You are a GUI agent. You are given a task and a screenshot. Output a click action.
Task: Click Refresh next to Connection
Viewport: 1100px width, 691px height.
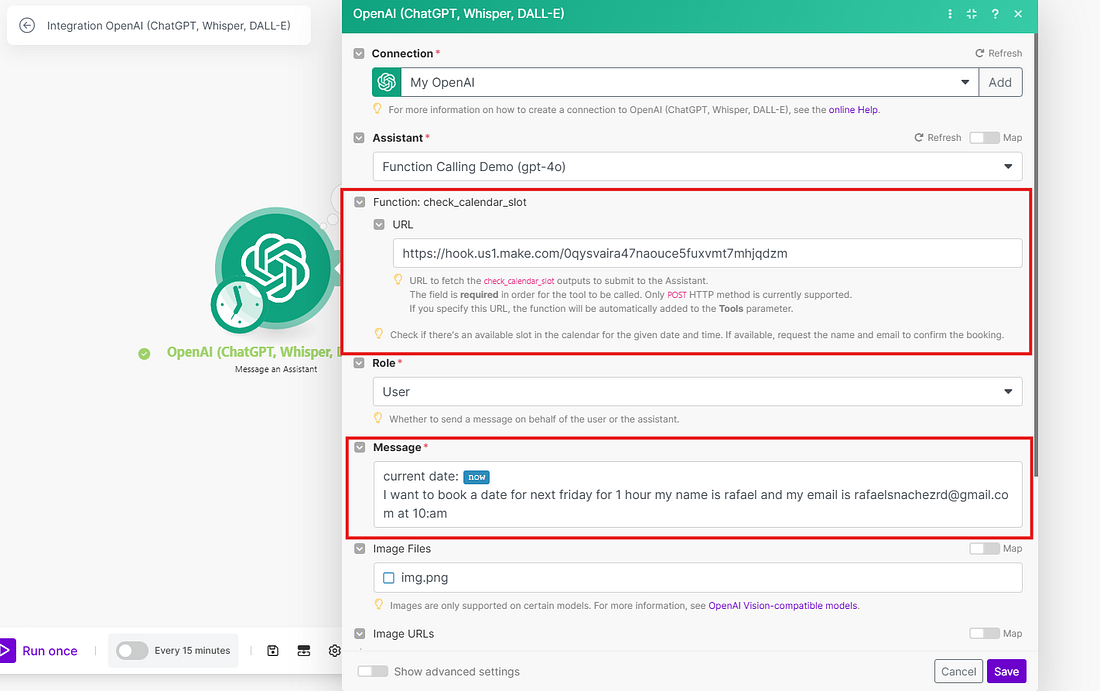(x=998, y=53)
